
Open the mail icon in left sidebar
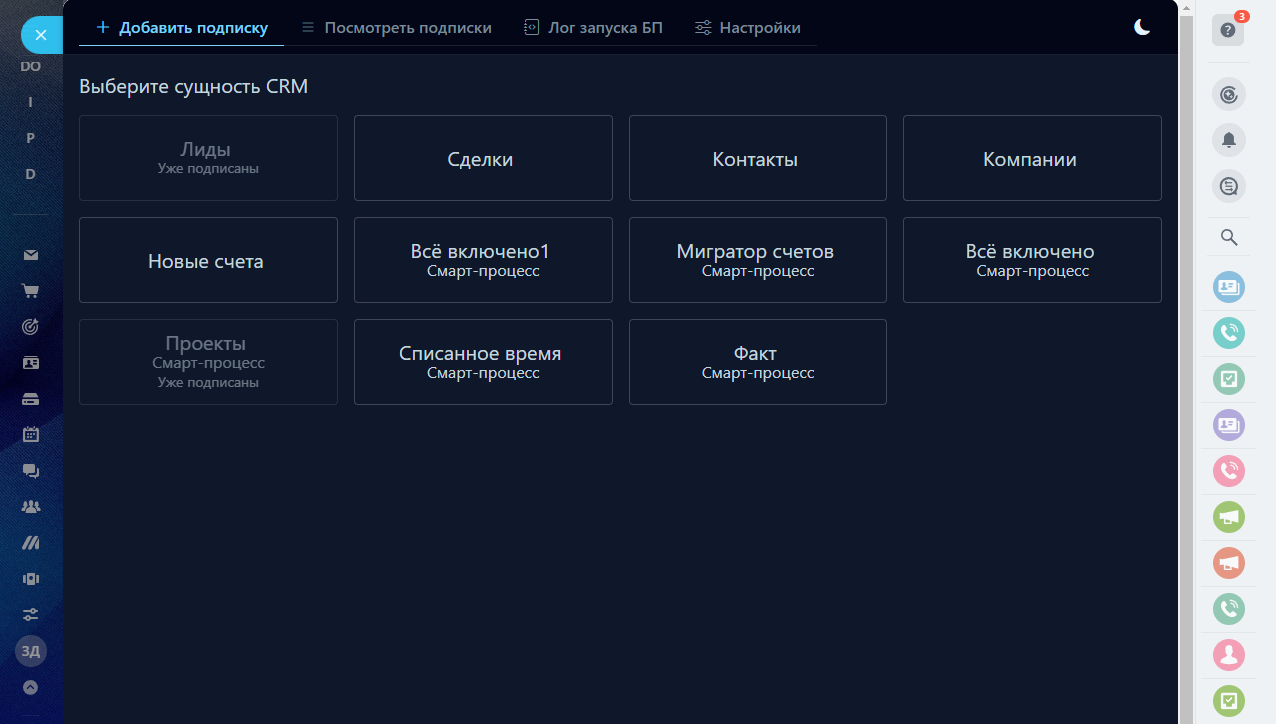[31, 255]
